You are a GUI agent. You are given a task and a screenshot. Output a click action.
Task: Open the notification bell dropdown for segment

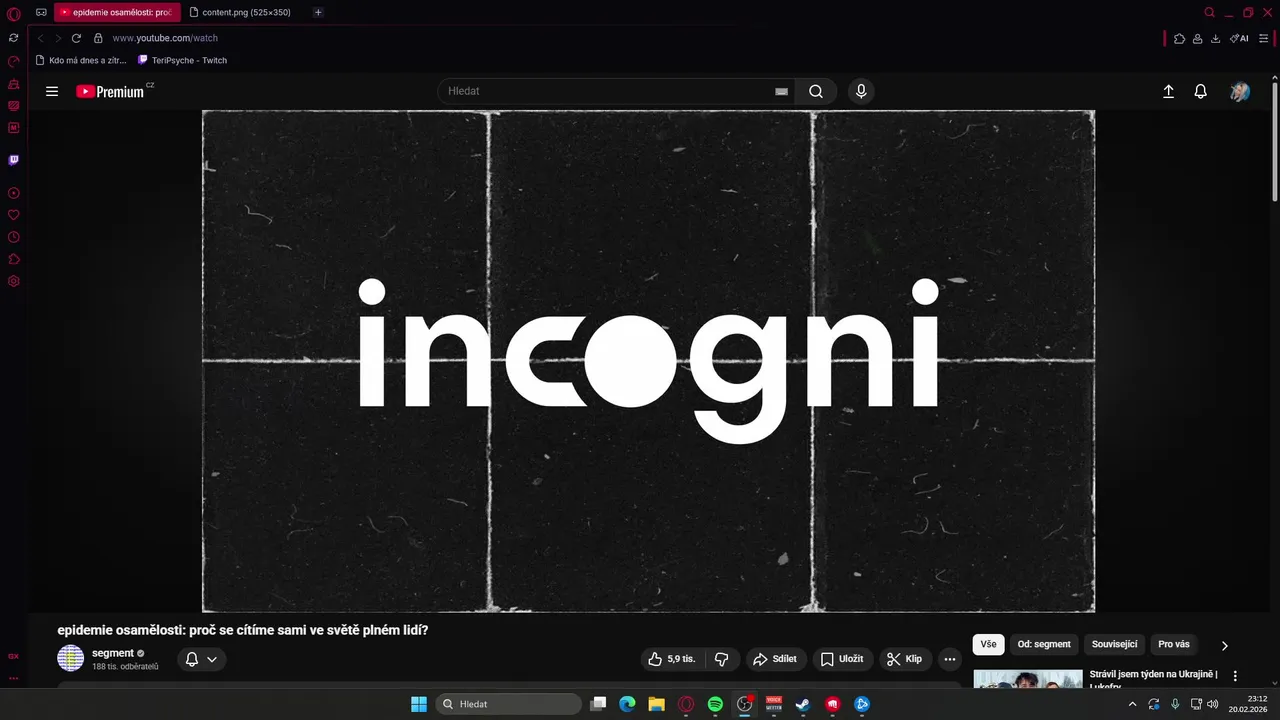[x=202, y=659]
